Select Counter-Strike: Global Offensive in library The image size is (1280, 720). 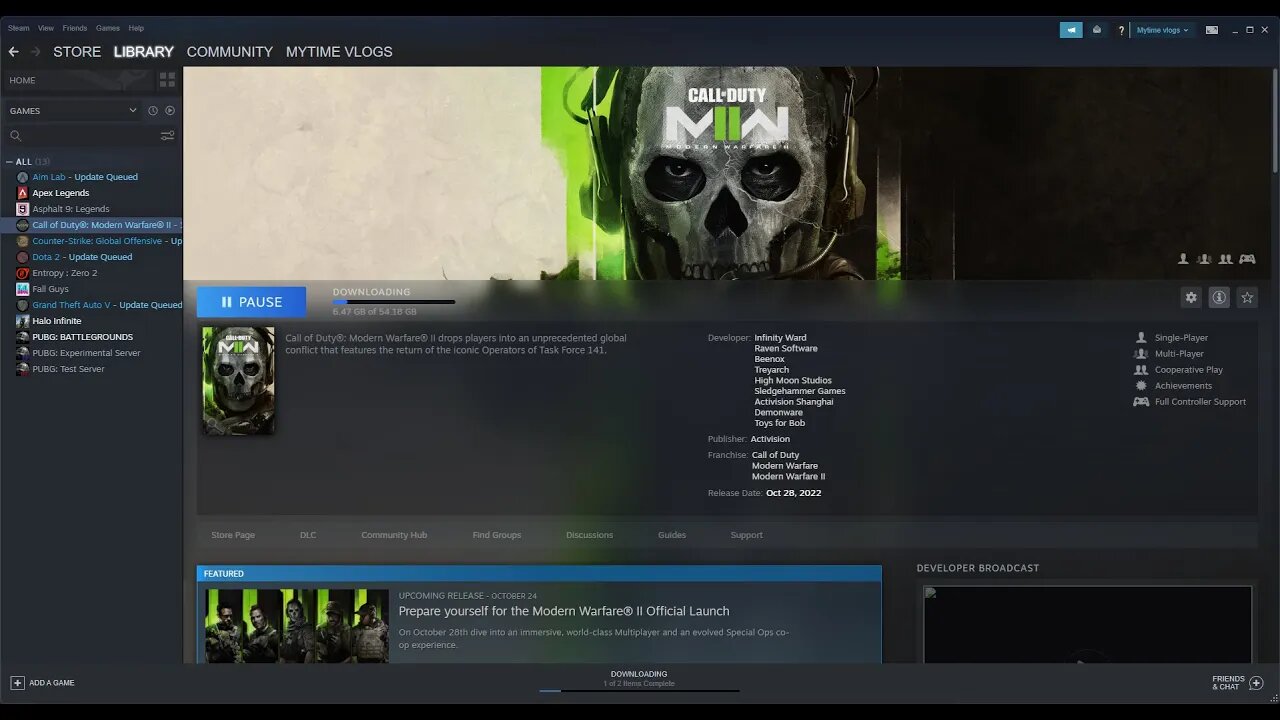point(107,241)
